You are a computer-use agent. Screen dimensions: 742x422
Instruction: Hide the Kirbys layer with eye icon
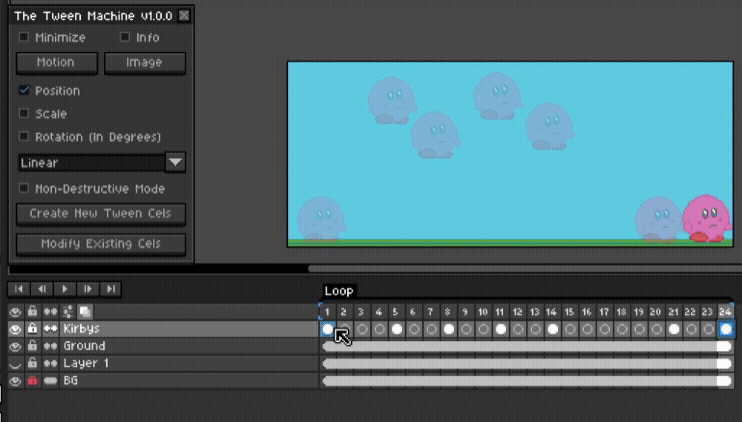15,328
